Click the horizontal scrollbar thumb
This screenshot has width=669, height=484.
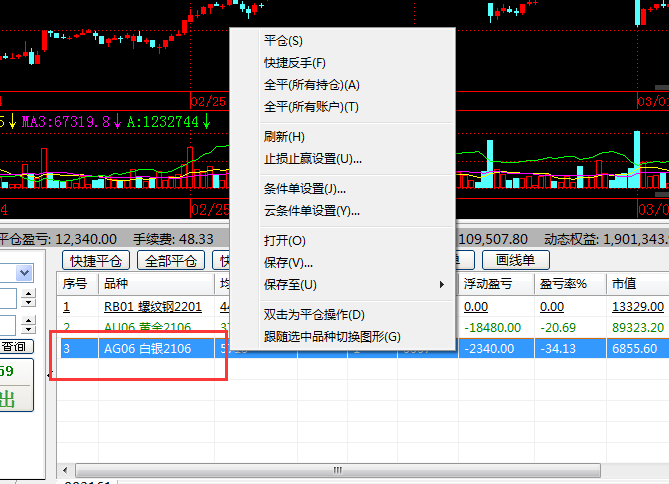coord(338,470)
